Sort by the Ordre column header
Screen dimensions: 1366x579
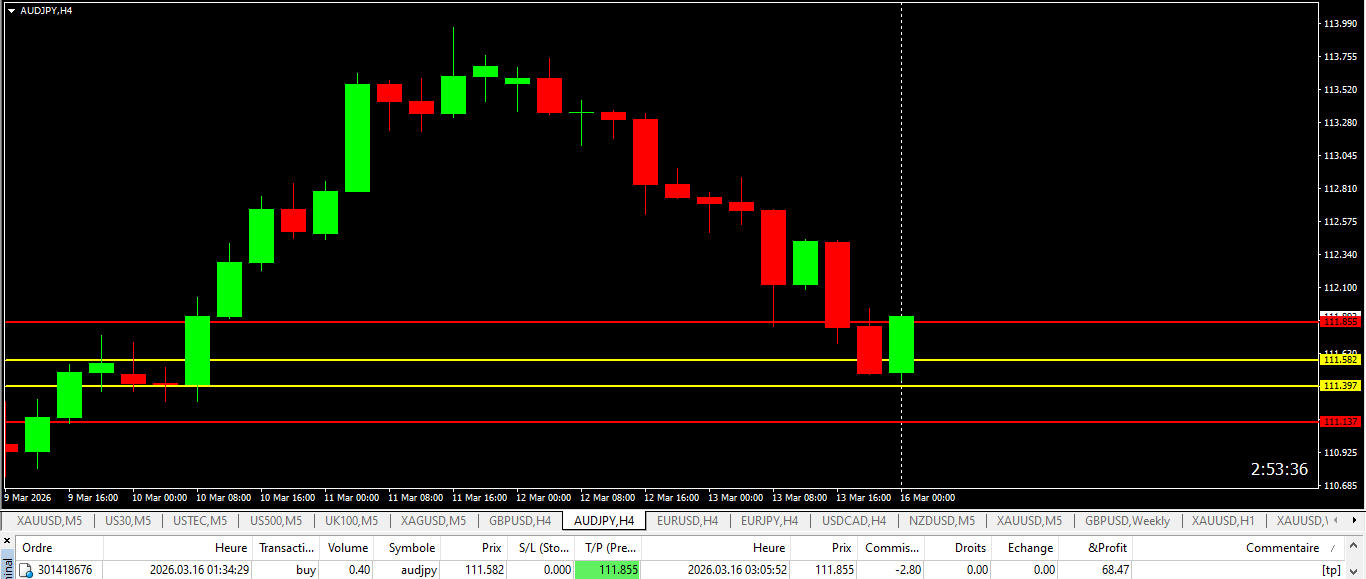59,548
